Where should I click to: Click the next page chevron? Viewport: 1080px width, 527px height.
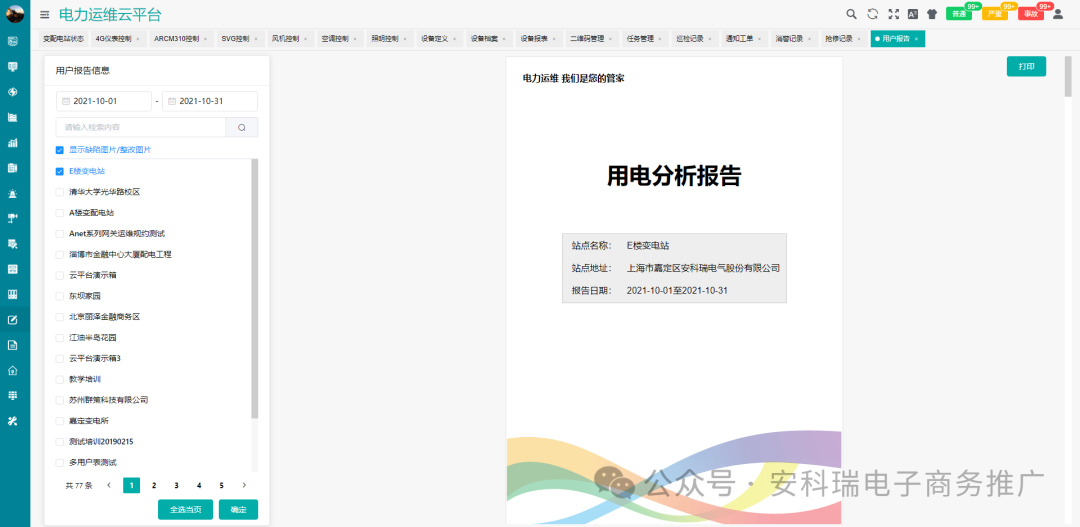(x=244, y=485)
